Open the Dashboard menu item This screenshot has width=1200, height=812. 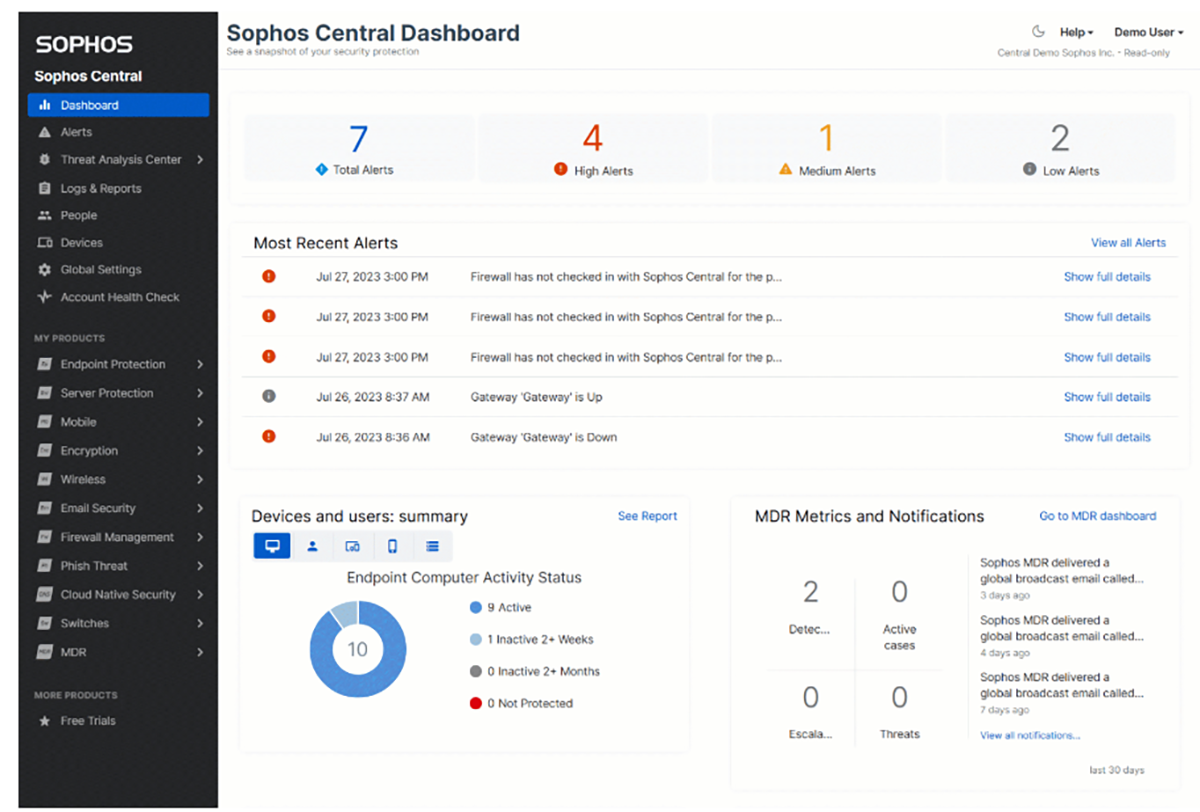[x=119, y=105]
